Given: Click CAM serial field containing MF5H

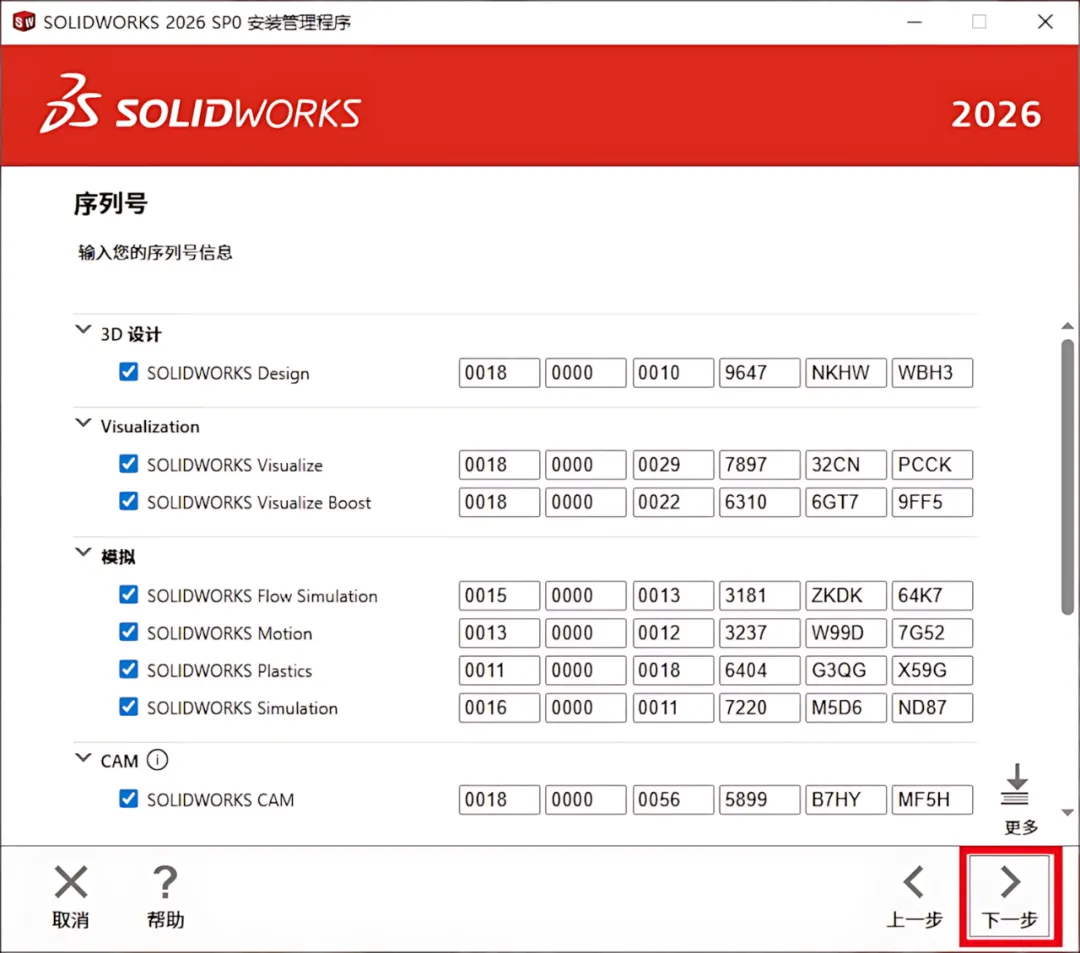Looking at the screenshot, I should pos(932,799).
